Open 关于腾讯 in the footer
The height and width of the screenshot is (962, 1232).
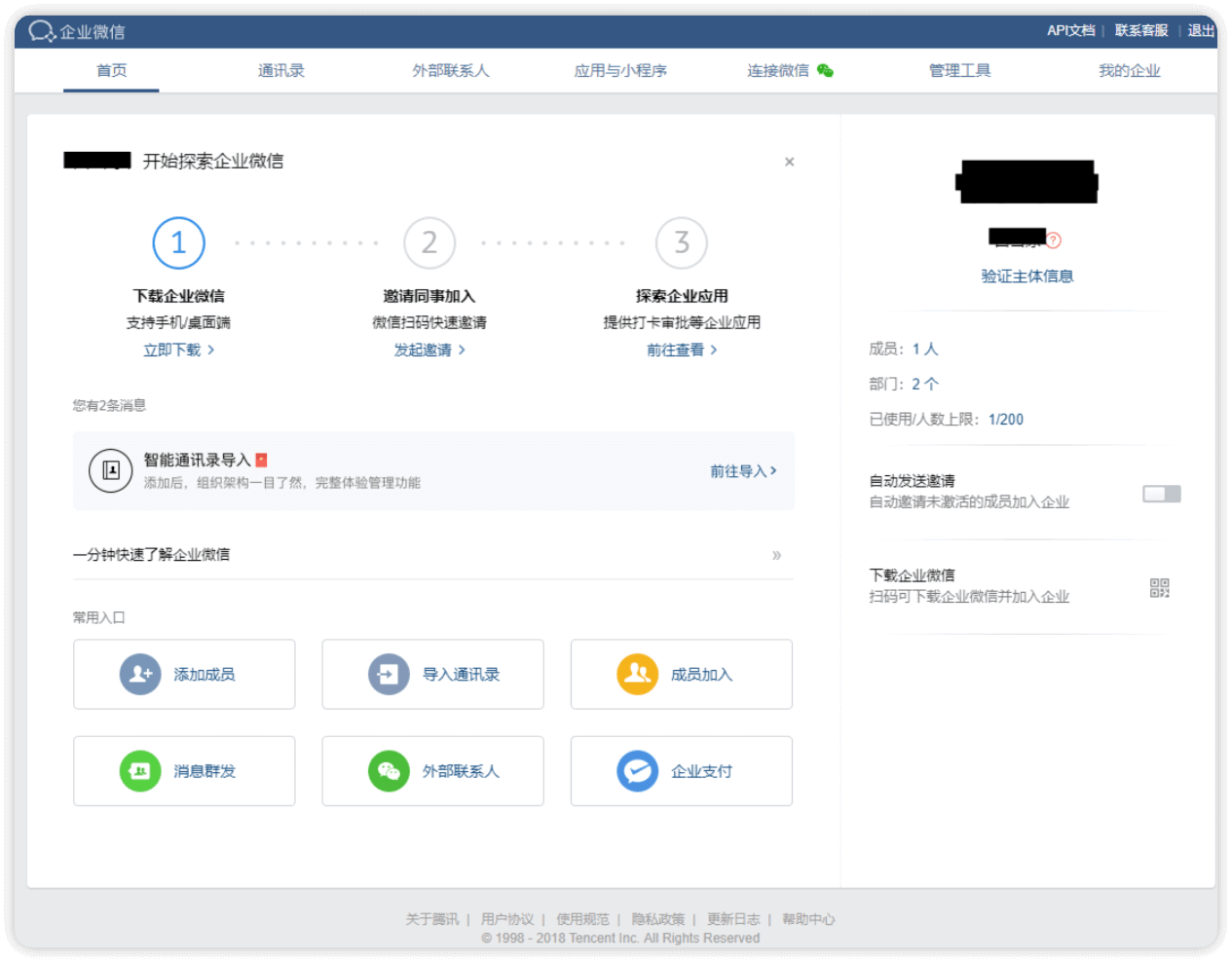[x=431, y=919]
